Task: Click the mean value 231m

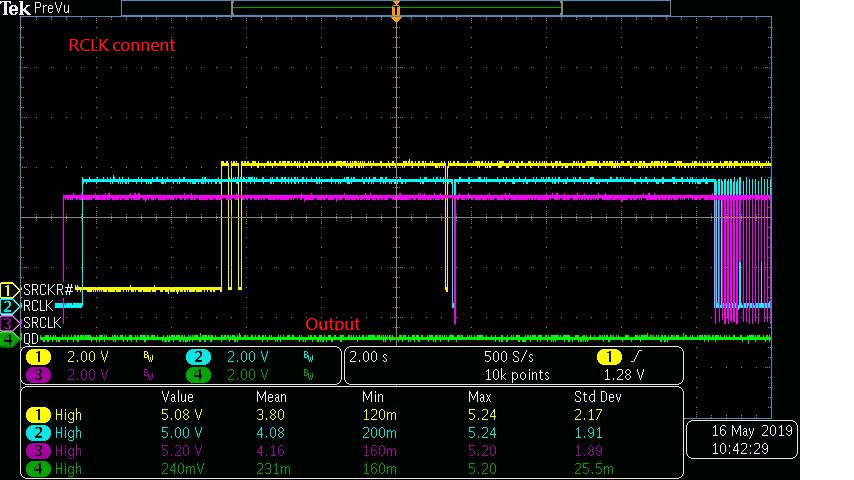Action: pos(273,469)
